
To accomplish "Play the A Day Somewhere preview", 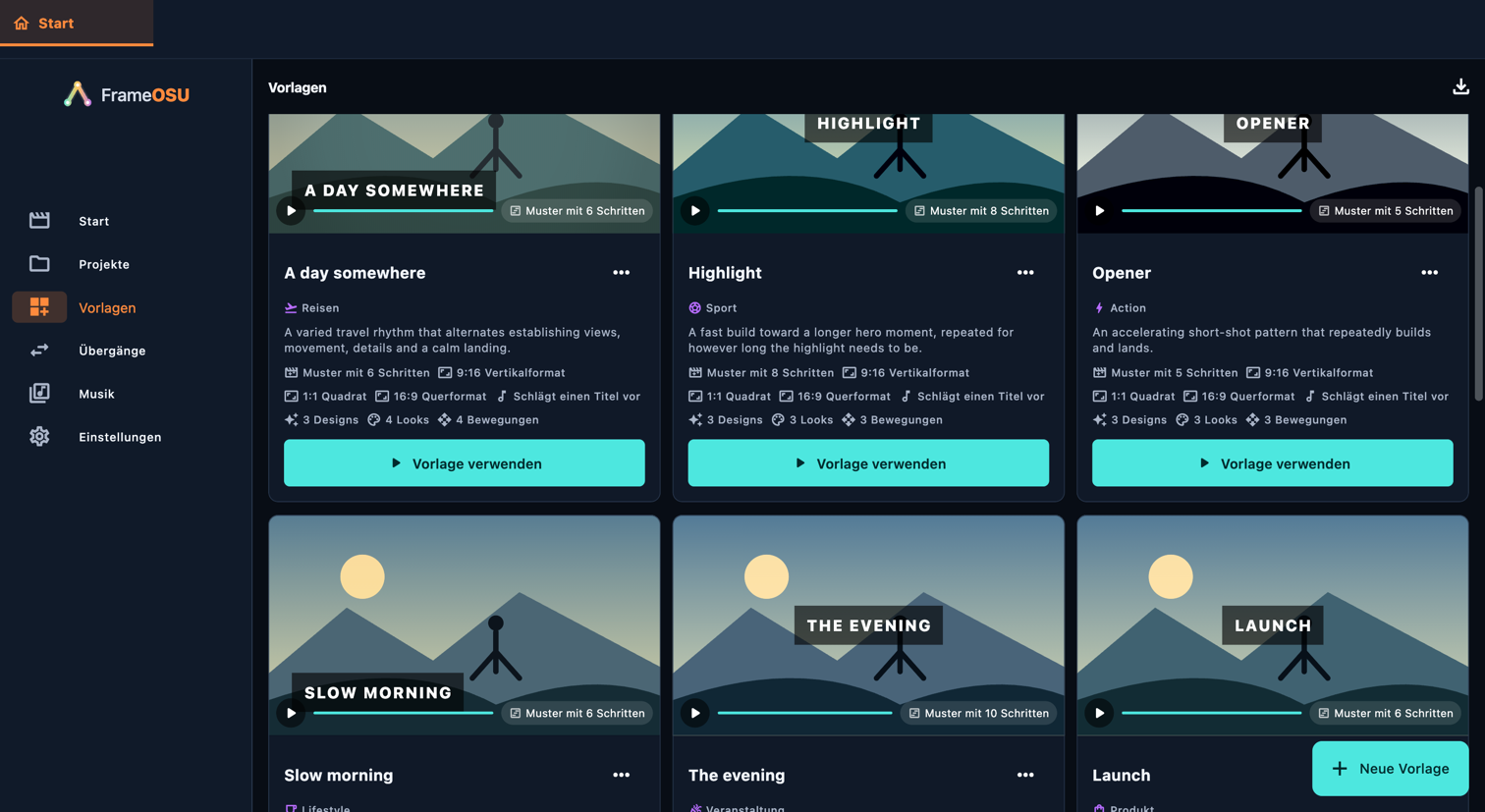I will tap(291, 211).
